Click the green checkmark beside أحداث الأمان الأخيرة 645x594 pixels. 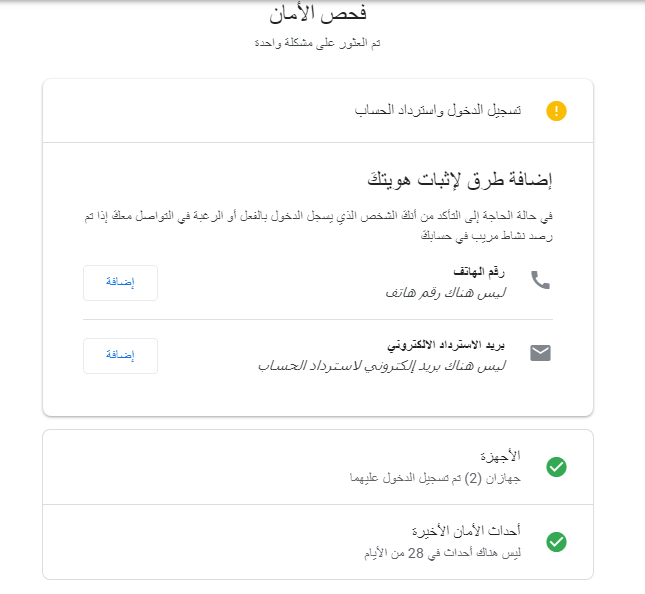pyautogui.click(x=557, y=542)
